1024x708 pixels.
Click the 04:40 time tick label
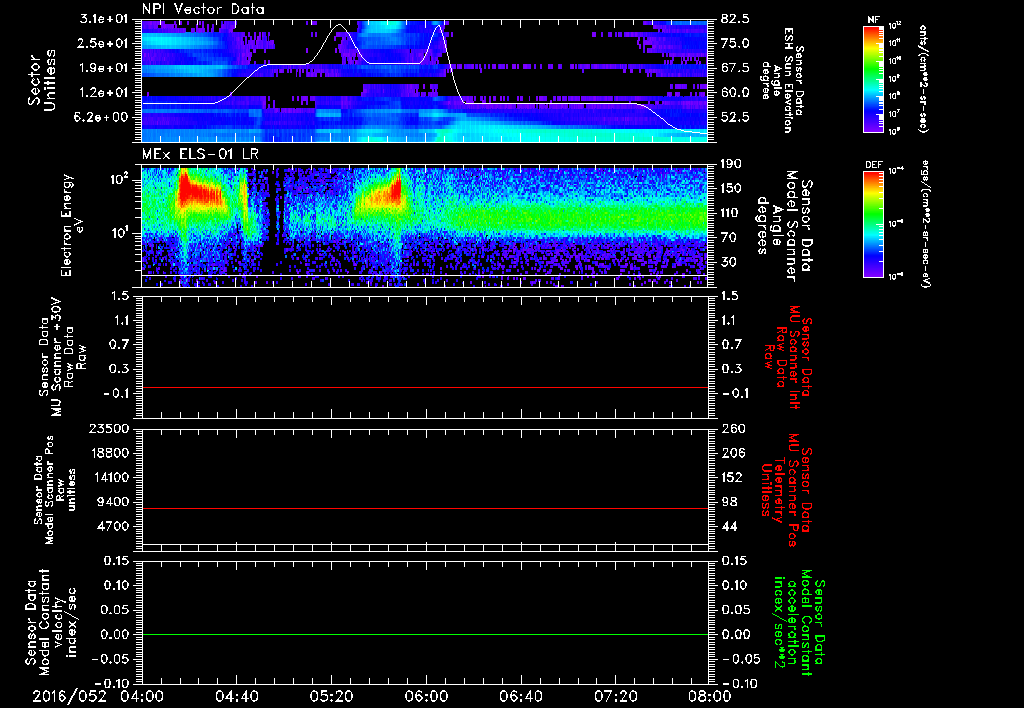click(x=236, y=696)
